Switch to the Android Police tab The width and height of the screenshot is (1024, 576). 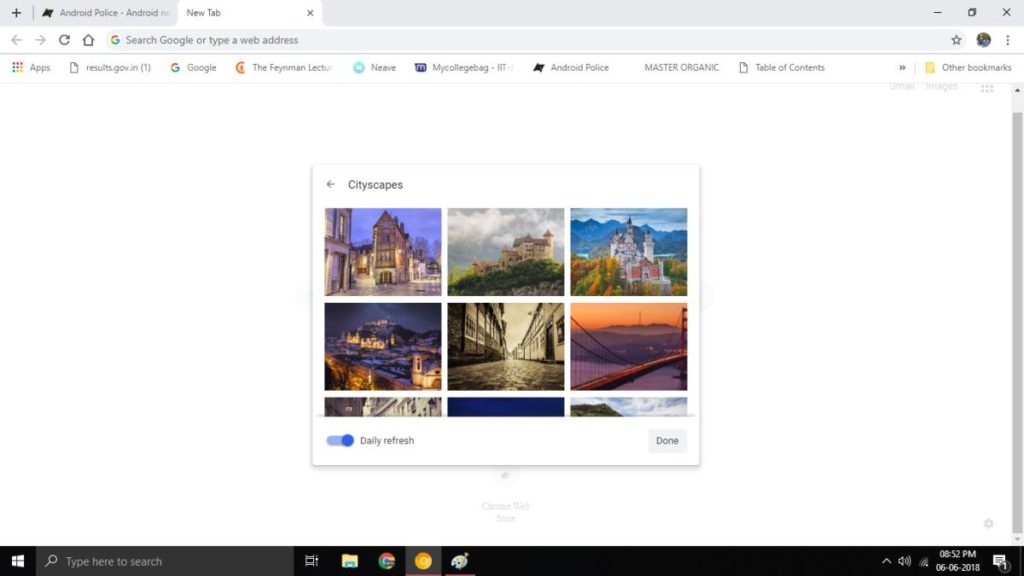(105, 13)
